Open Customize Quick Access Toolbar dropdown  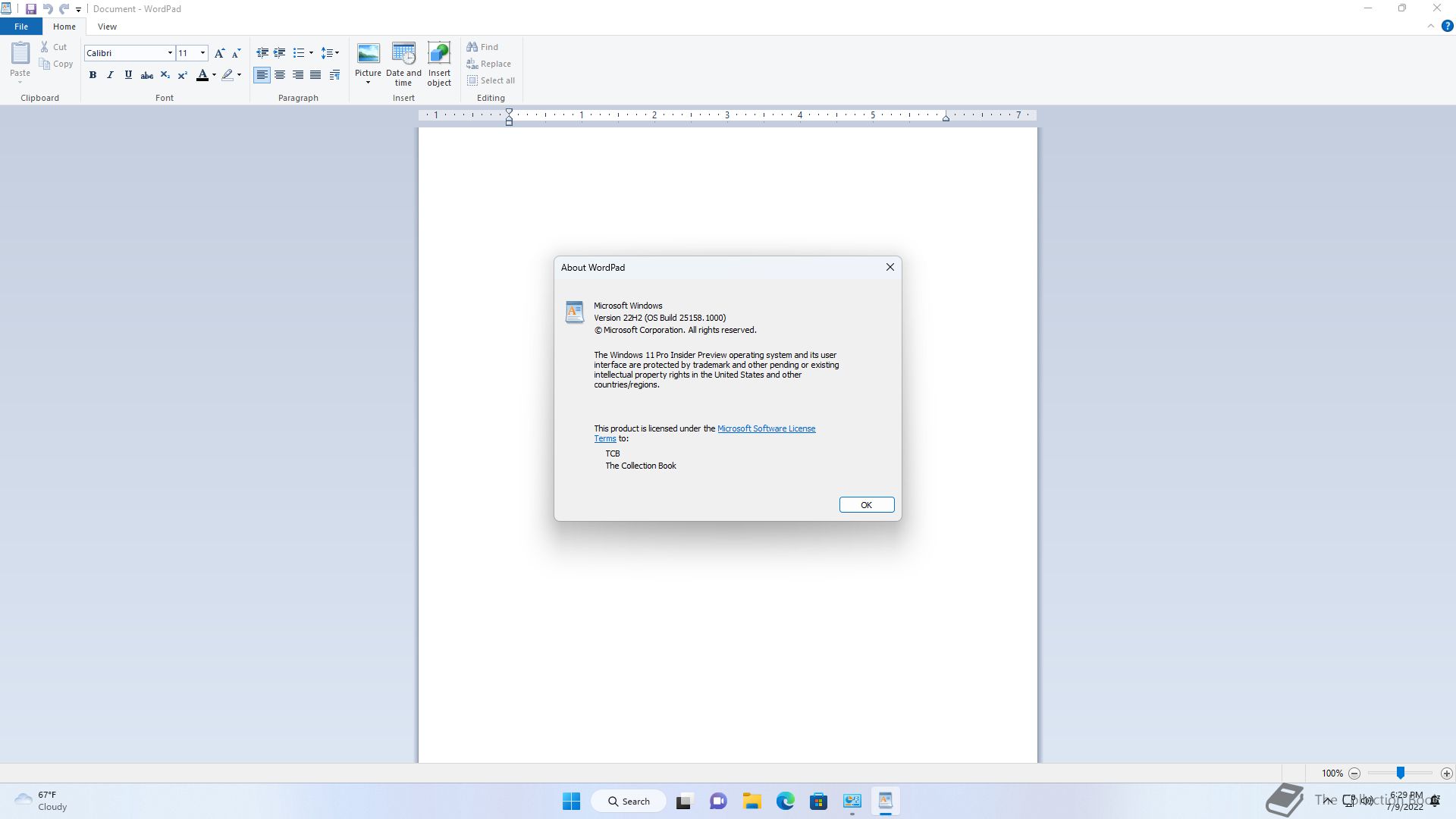tap(78, 10)
